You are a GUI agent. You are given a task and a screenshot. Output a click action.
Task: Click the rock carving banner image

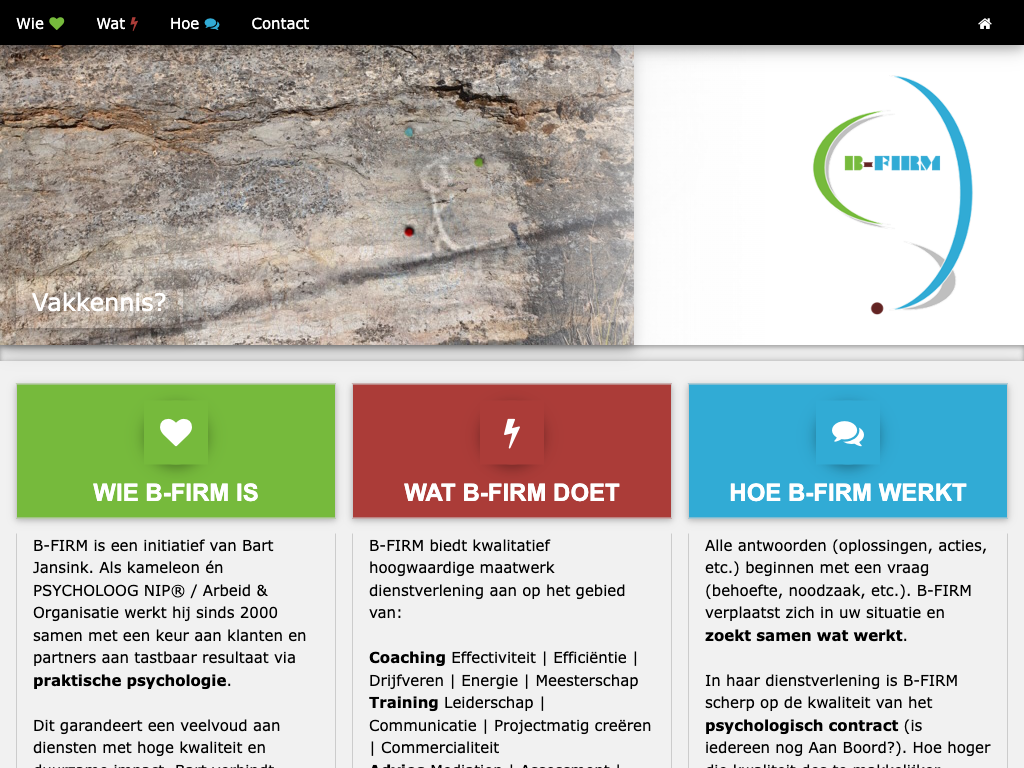(317, 195)
